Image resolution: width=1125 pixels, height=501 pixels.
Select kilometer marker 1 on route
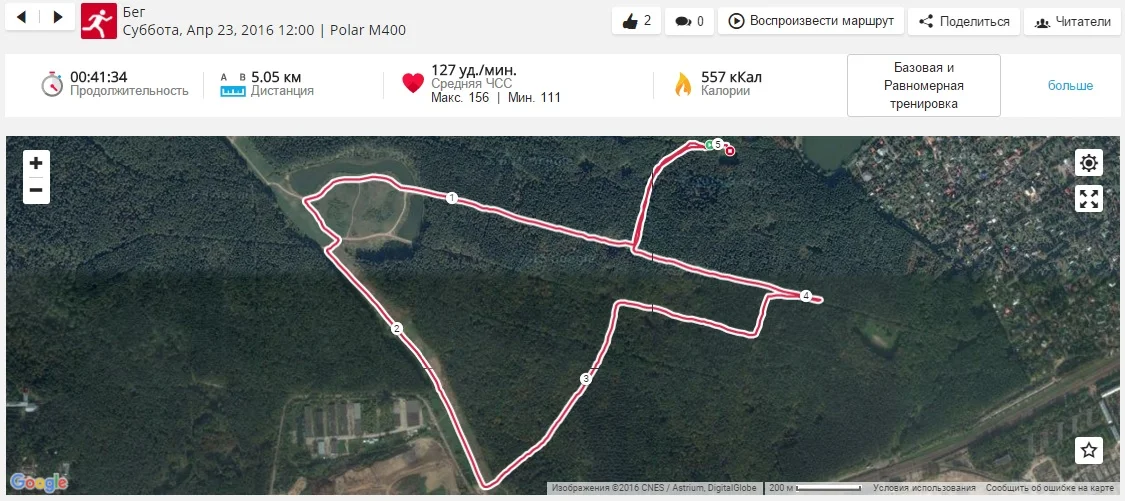[x=451, y=198]
